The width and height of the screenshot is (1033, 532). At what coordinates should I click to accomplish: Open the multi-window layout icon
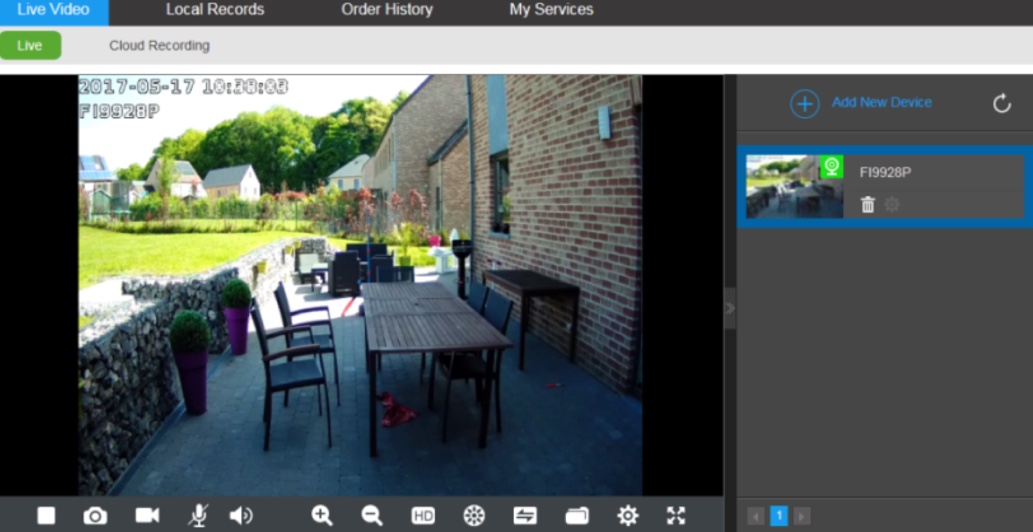(x=577, y=515)
